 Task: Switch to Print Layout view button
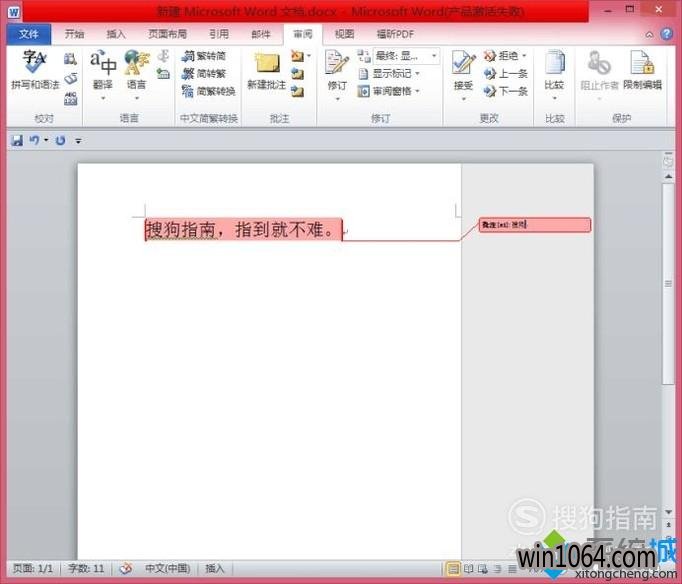click(x=453, y=568)
